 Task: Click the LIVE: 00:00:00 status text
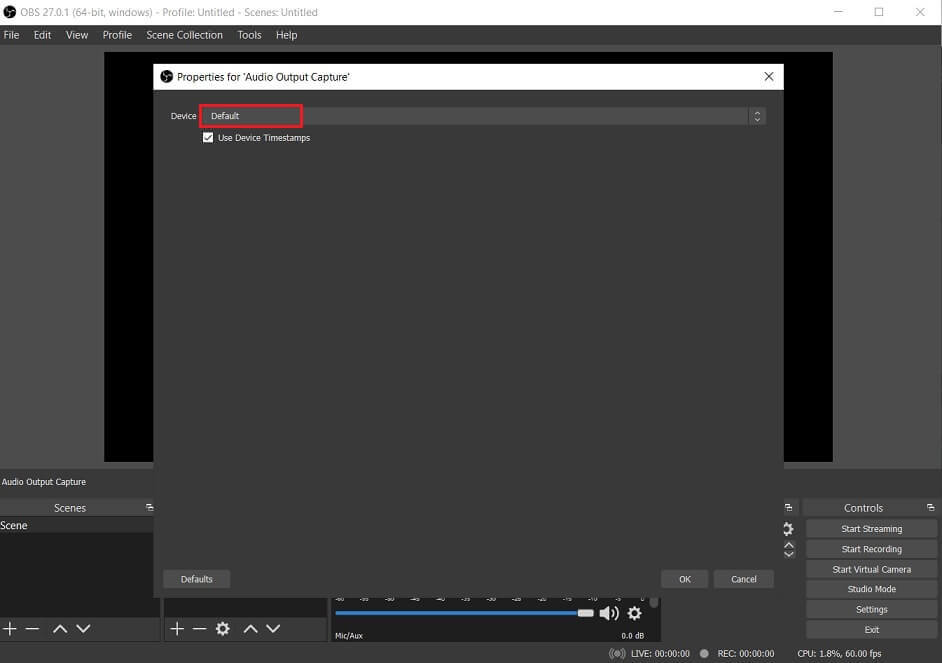pyautogui.click(x=660, y=653)
